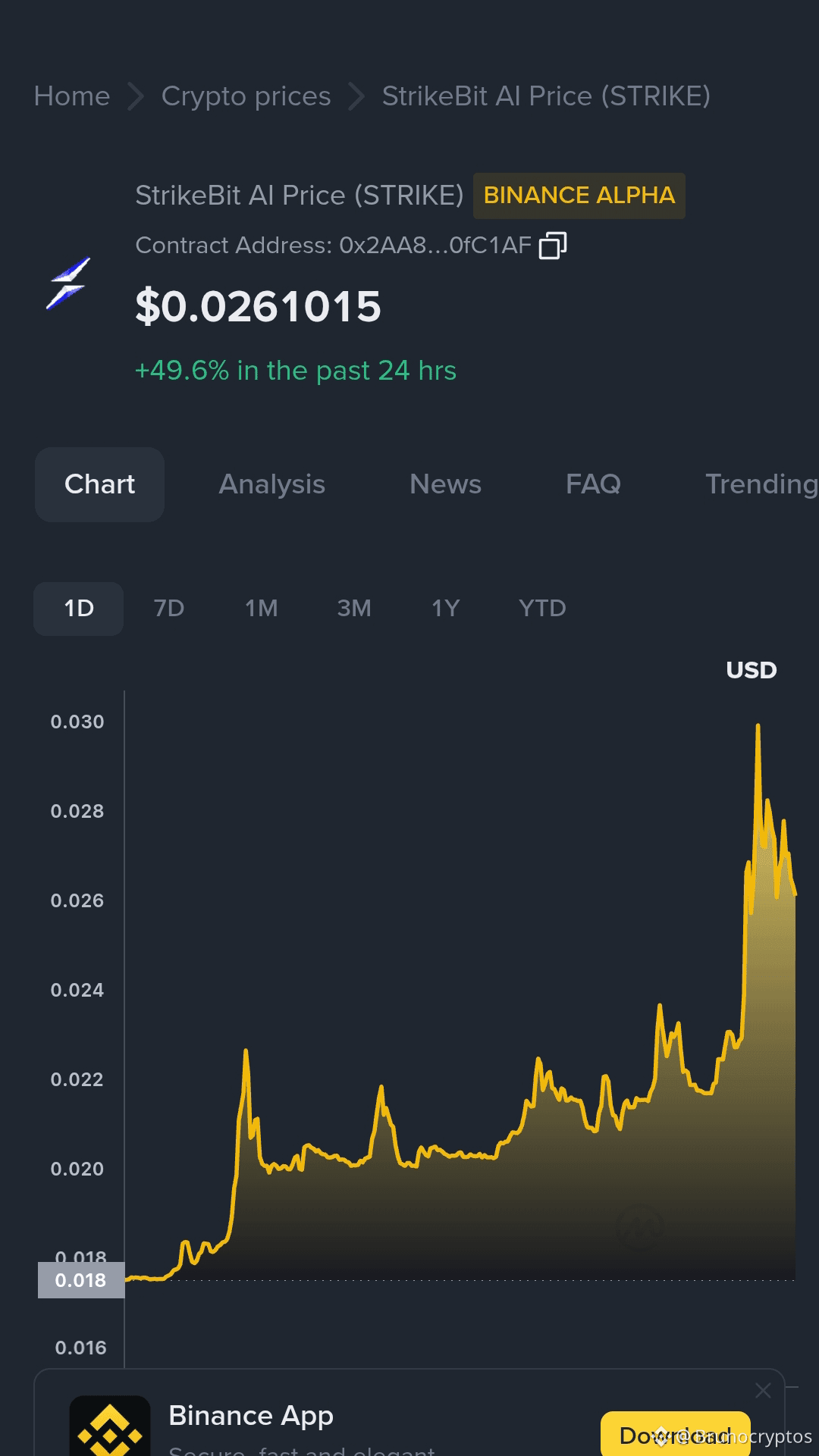
Task: Choose the YTD chart range
Action: point(542,609)
